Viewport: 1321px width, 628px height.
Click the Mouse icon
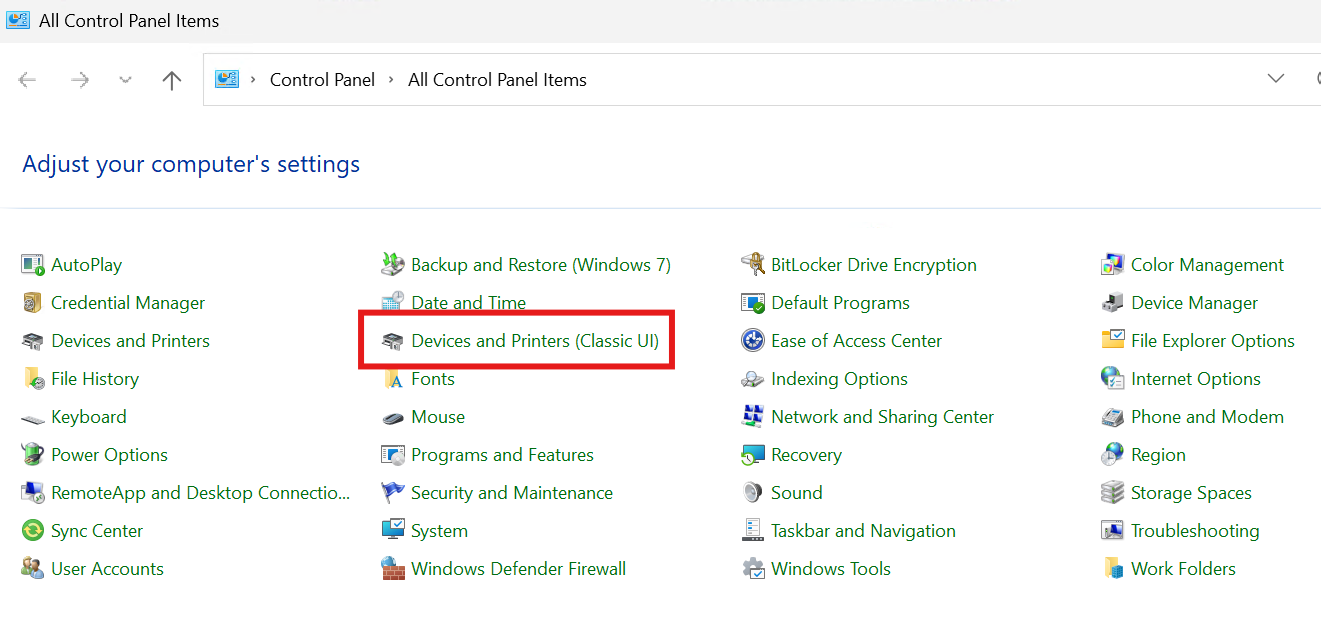point(393,417)
